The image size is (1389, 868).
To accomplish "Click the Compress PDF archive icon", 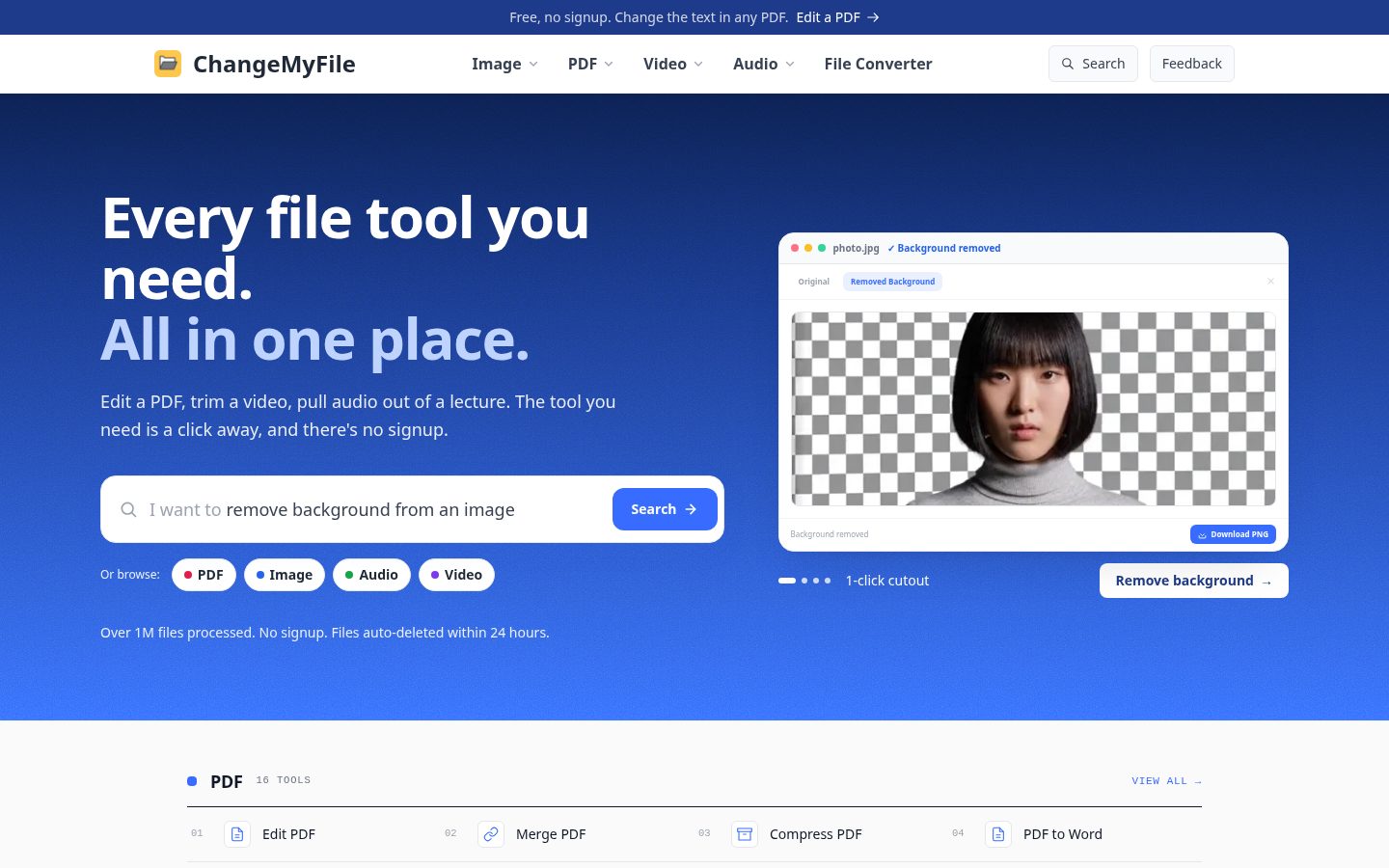I will coord(745,834).
